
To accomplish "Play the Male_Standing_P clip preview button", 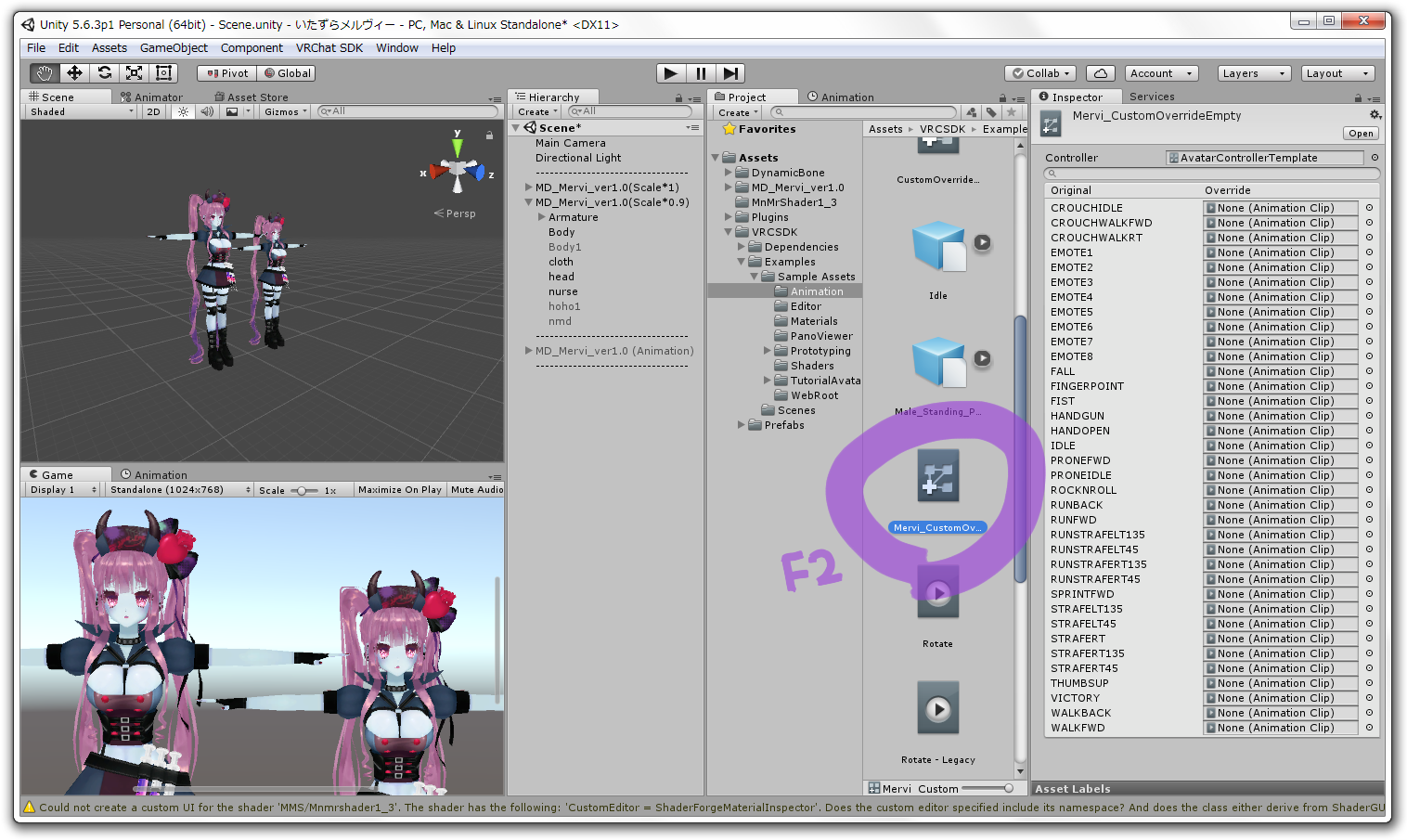I will pyautogui.click(x=982, y=358).
